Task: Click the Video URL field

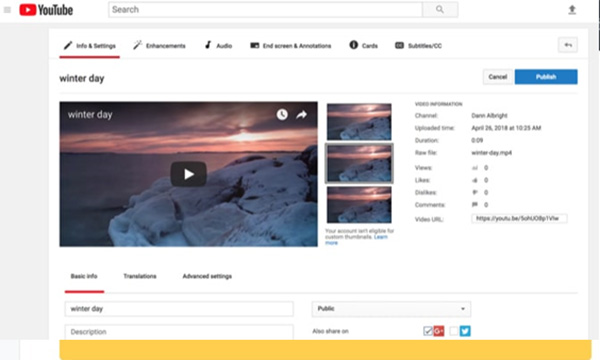Action: [519, 218]
